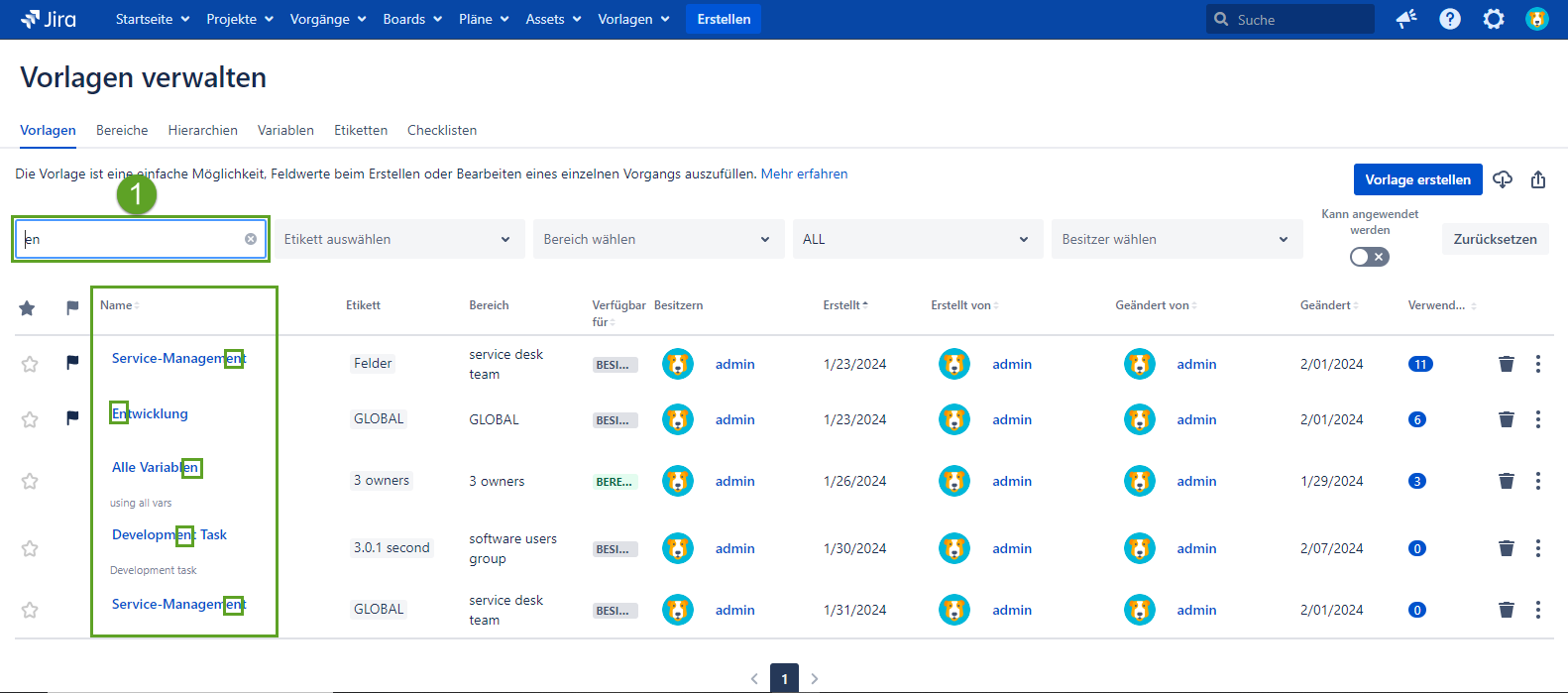Click the export share icon
Image resolution: width=1568 pixels, height=693 pixels.
(x=1538, y=179)
